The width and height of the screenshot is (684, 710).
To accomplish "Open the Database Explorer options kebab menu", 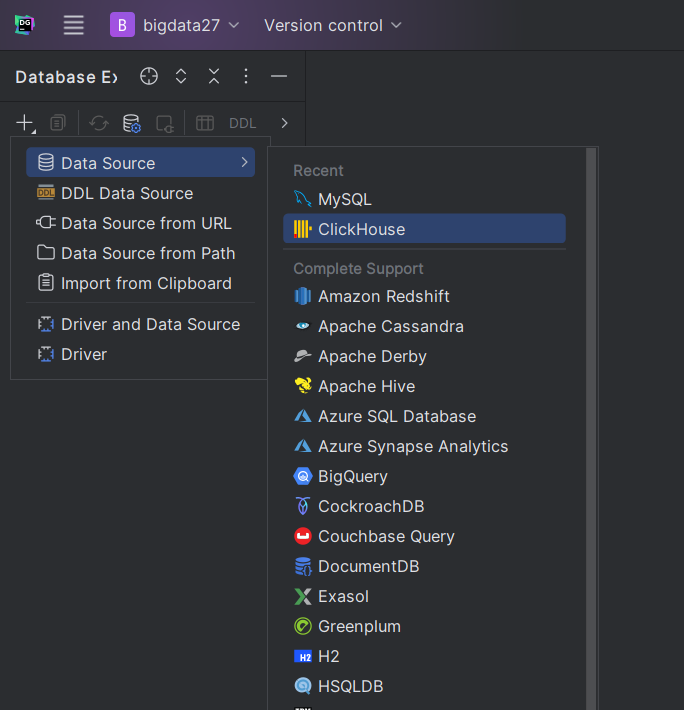I will coord(246,77).
